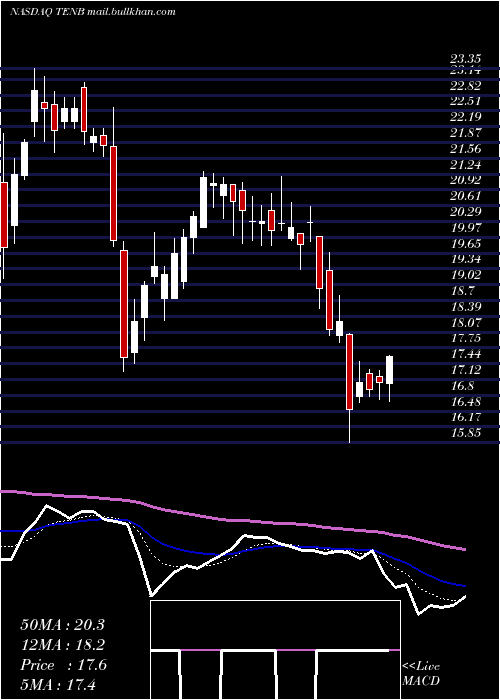The height and width of the screenshot is (700, 500).
Task: Click the 23.35 price axis label
Action: coord(465,59)
